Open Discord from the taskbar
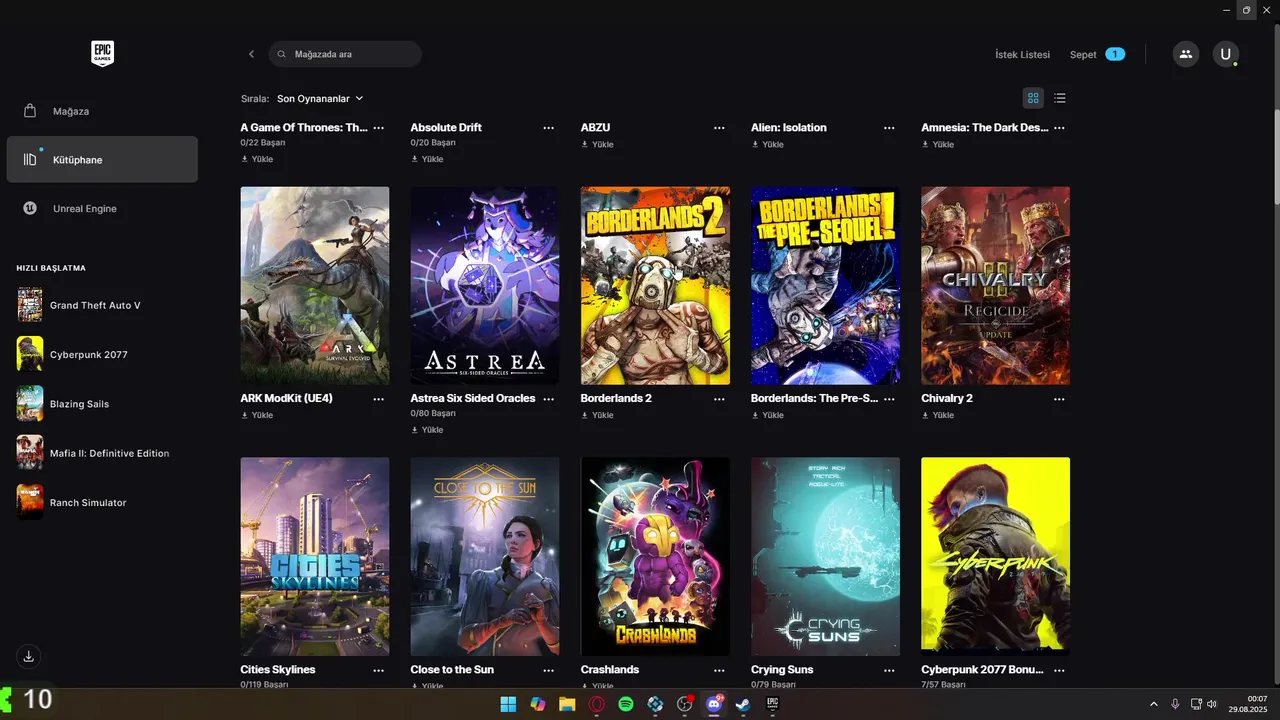The width and height of the screenshot is (1280, 720). [x=714, y=704]
